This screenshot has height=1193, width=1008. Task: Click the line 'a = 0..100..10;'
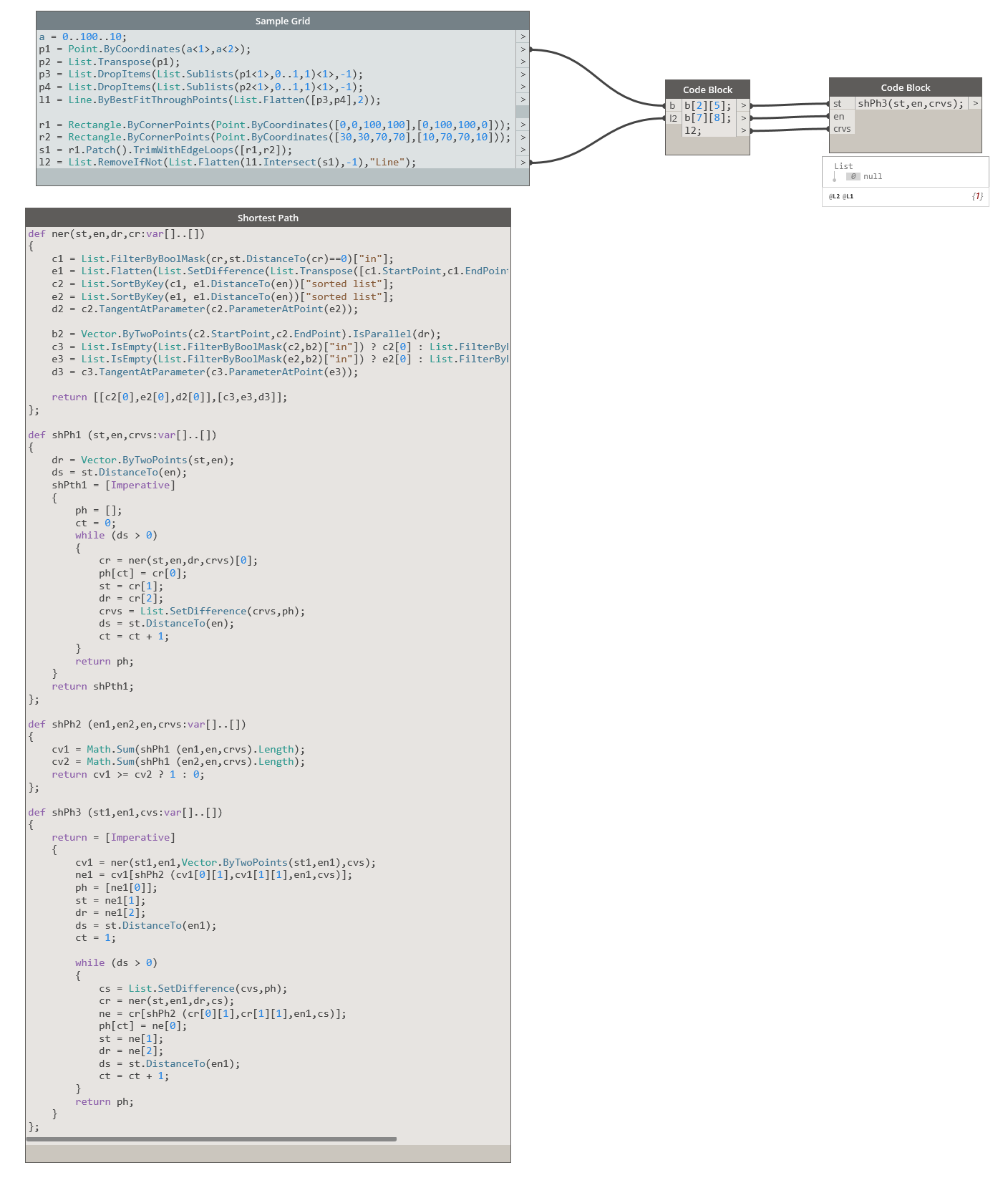pyautogui.click(x=83, y=37)
